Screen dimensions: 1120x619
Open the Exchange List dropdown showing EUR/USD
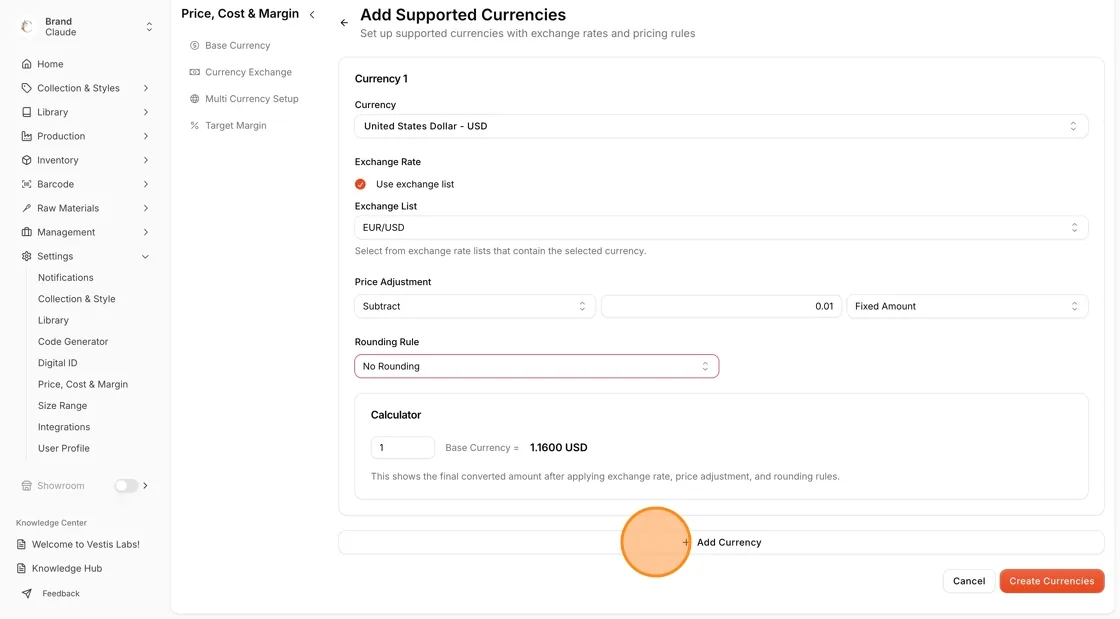pyautogui.click(x=721, y=228)
